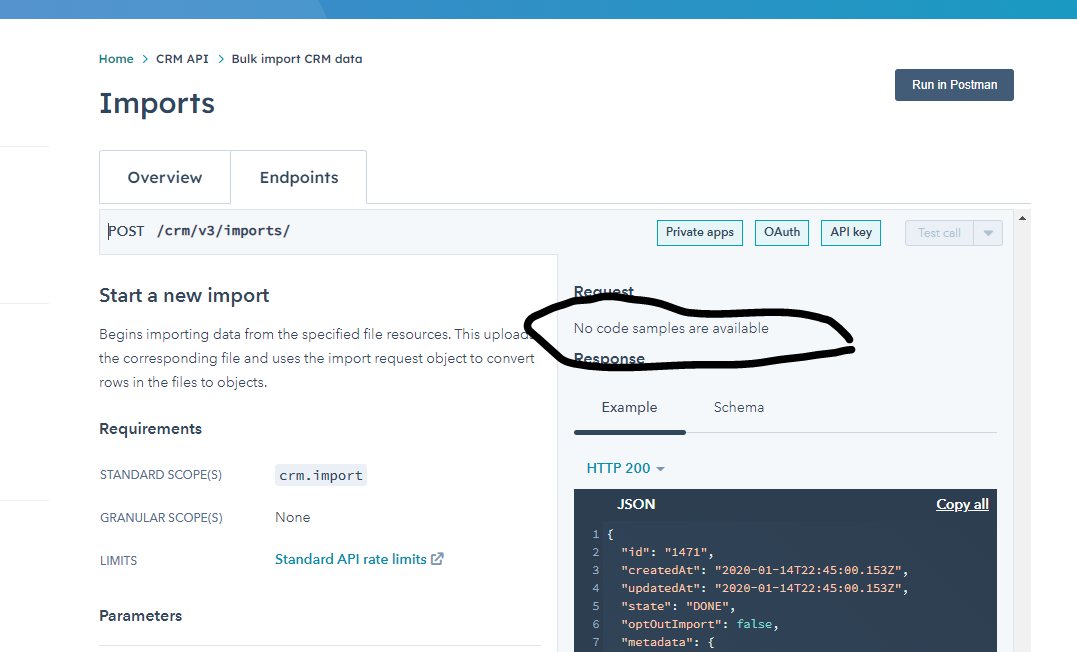Switch to the Overview tab
This screenshot has height=652, width=1077.
click(x=164, y=177)
